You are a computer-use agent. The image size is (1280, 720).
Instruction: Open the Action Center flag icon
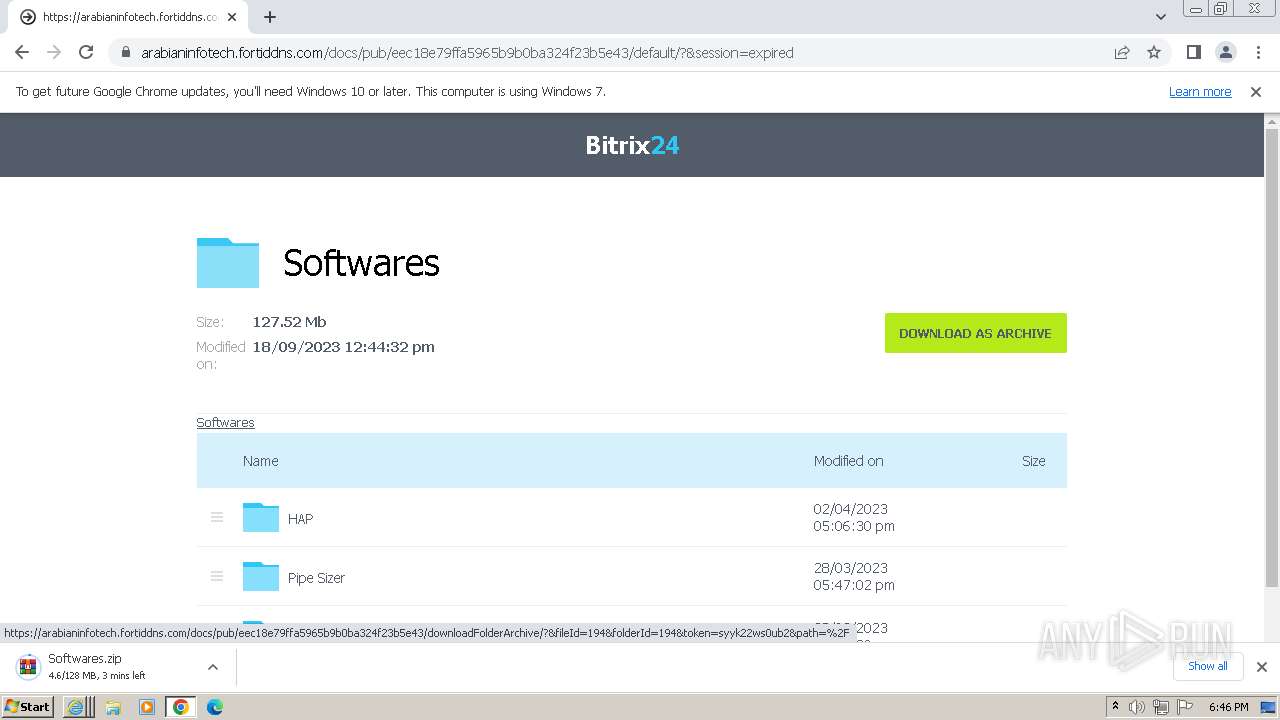[1185, 706]
